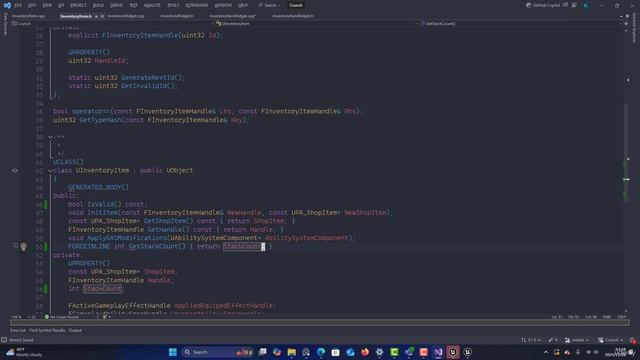640x360 pixels.
Task: Open the zoom level dropdown
Action: pyautogui.click(x=20, y=317)
